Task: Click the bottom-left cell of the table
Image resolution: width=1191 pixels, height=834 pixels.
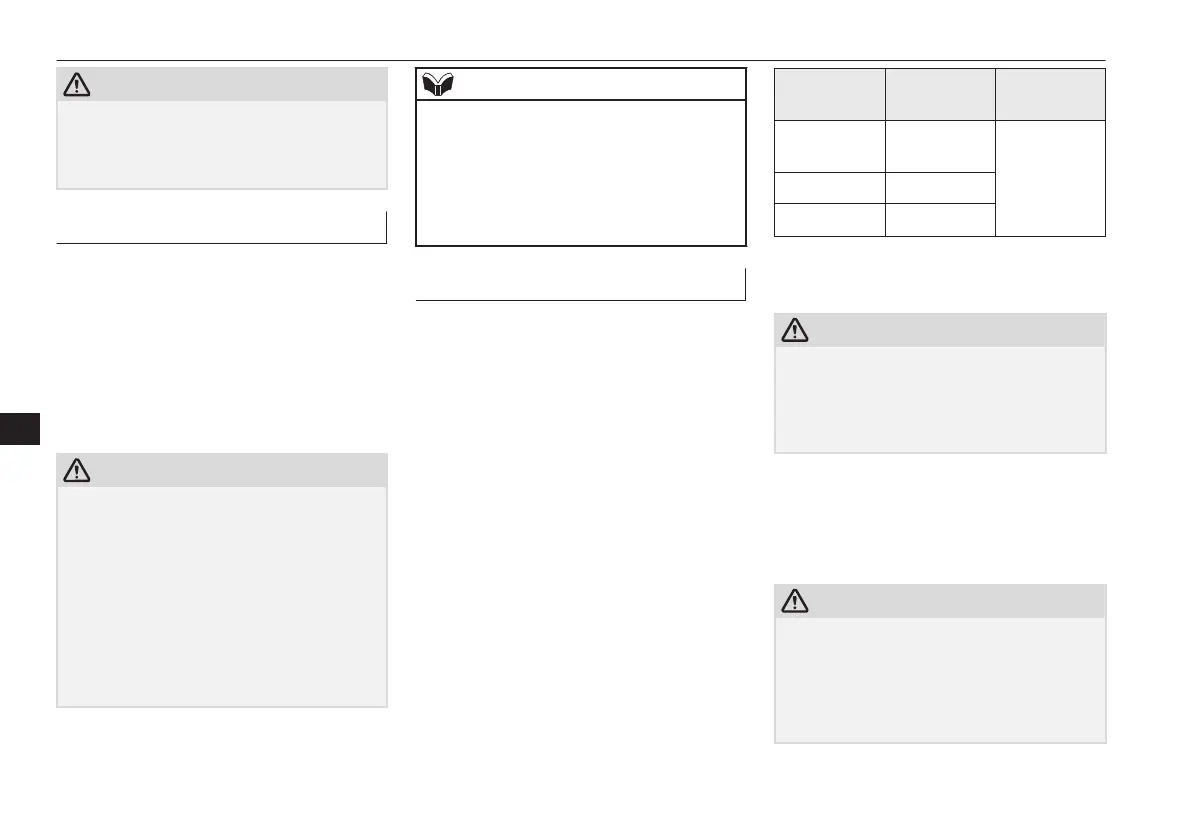Action: point(830,219)
